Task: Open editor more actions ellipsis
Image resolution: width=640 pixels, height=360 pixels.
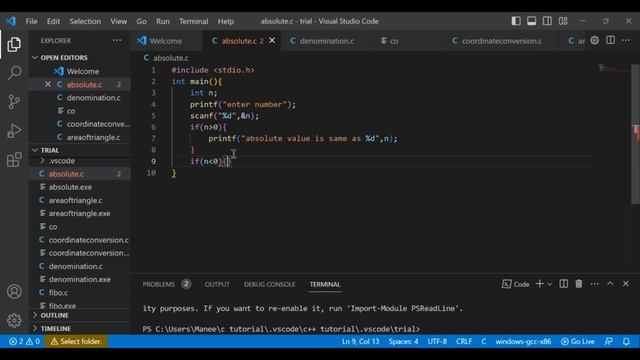Action: tap(626, 40)
